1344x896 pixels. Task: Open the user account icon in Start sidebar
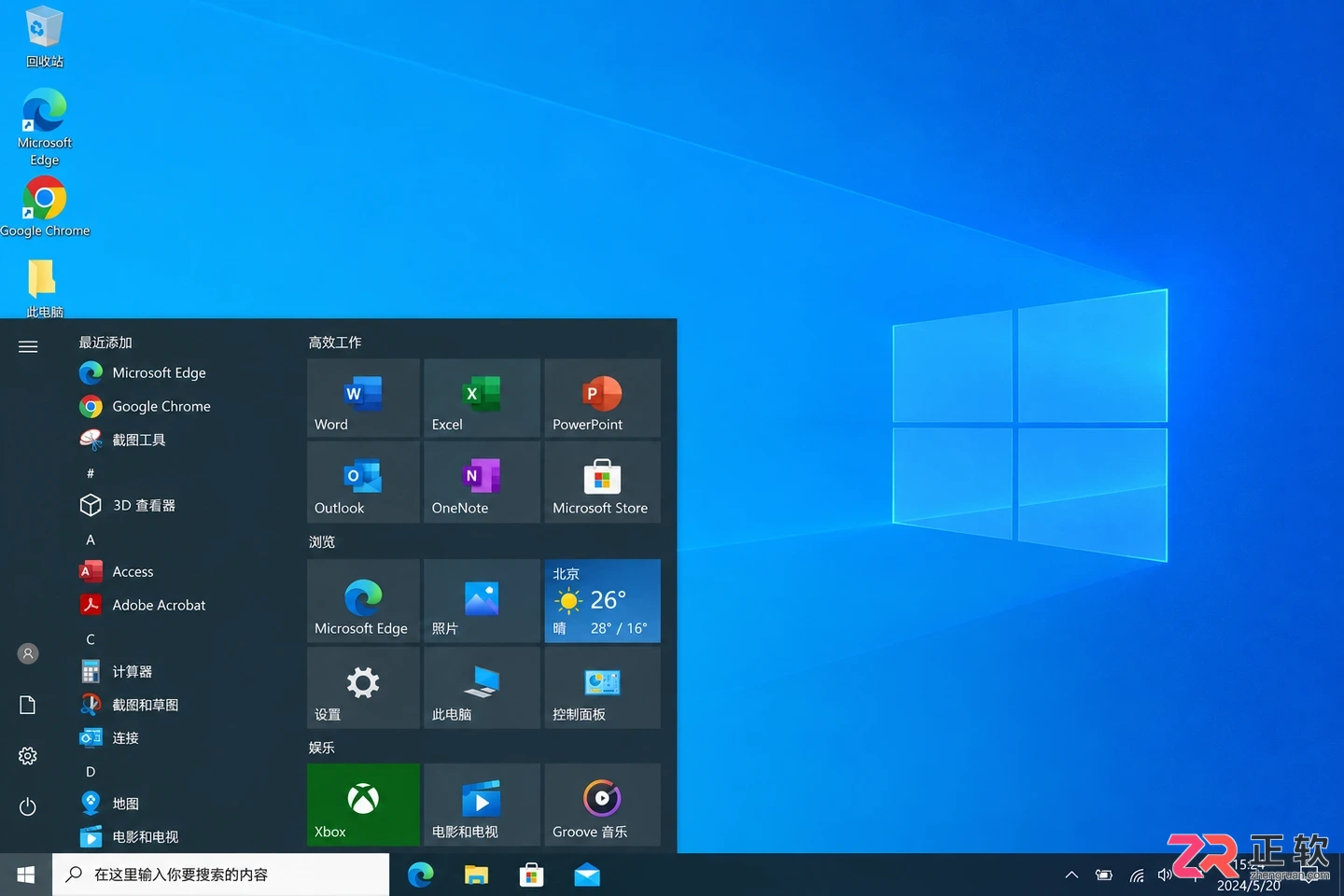(28, 653)
